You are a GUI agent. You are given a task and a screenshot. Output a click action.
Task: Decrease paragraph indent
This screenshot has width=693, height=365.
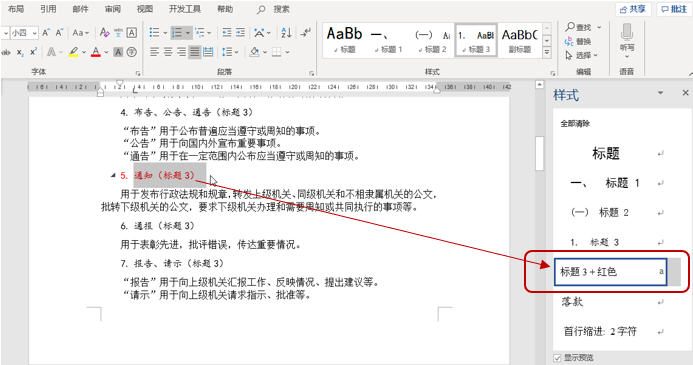(x=227, y=32)
